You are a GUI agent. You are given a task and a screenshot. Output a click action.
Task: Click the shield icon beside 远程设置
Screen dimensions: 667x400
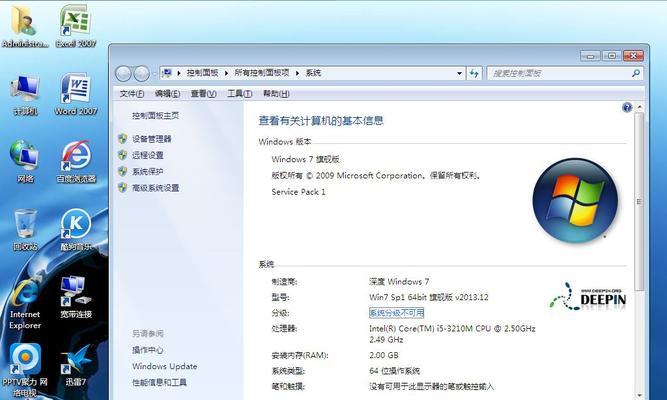tap(123, 155)
